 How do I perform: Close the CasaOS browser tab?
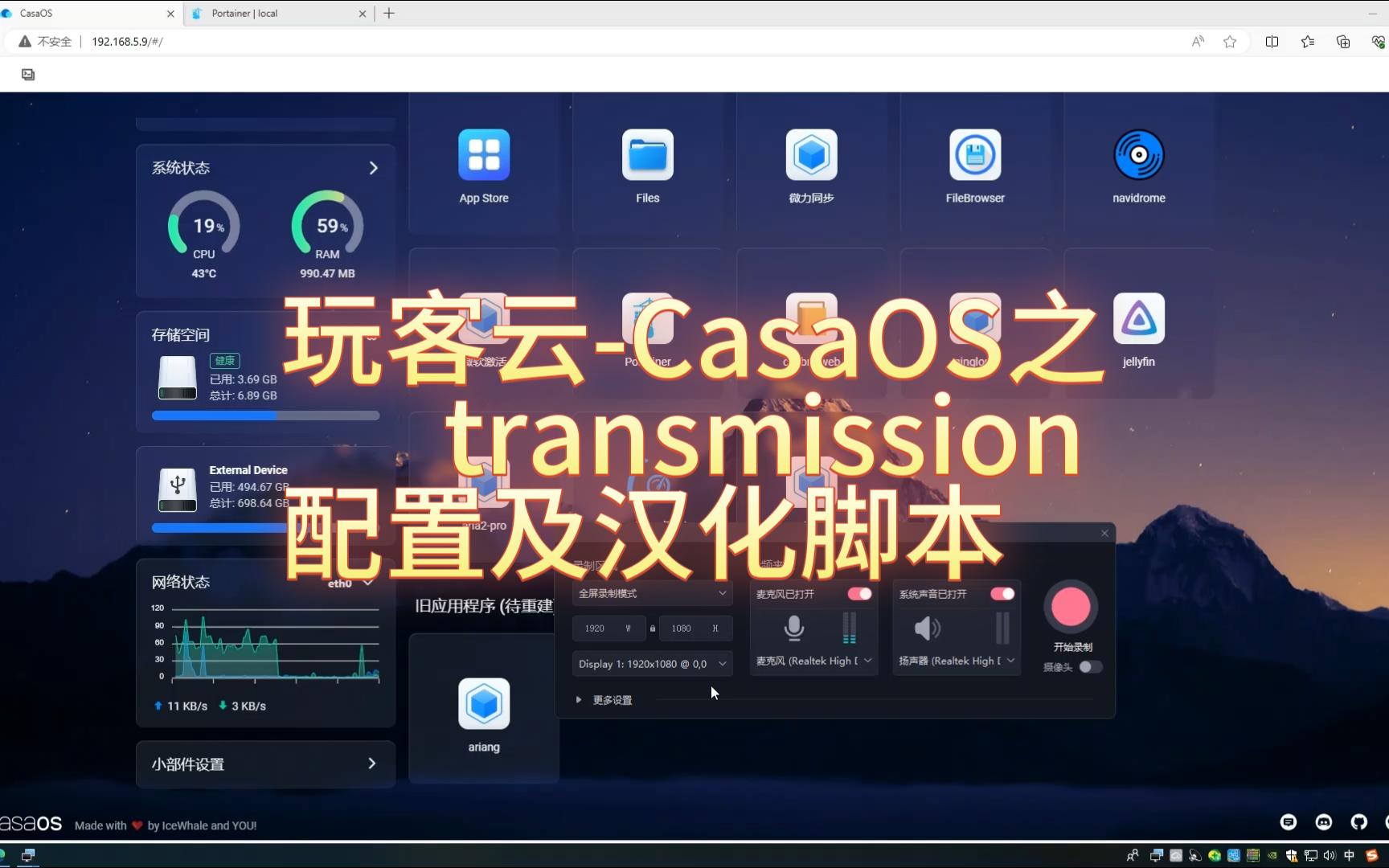tap(170, 14)
